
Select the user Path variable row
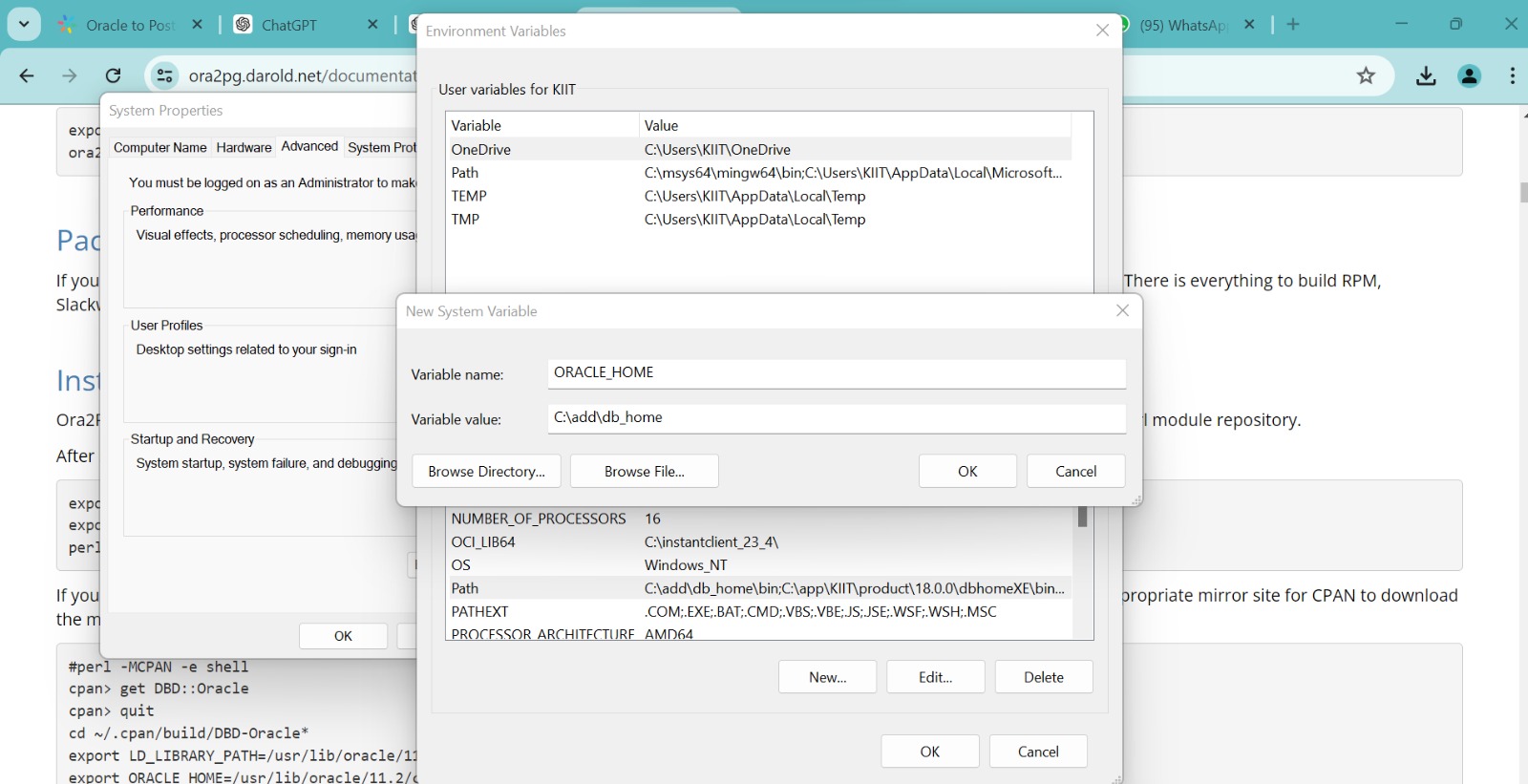(x=758, y=173)
